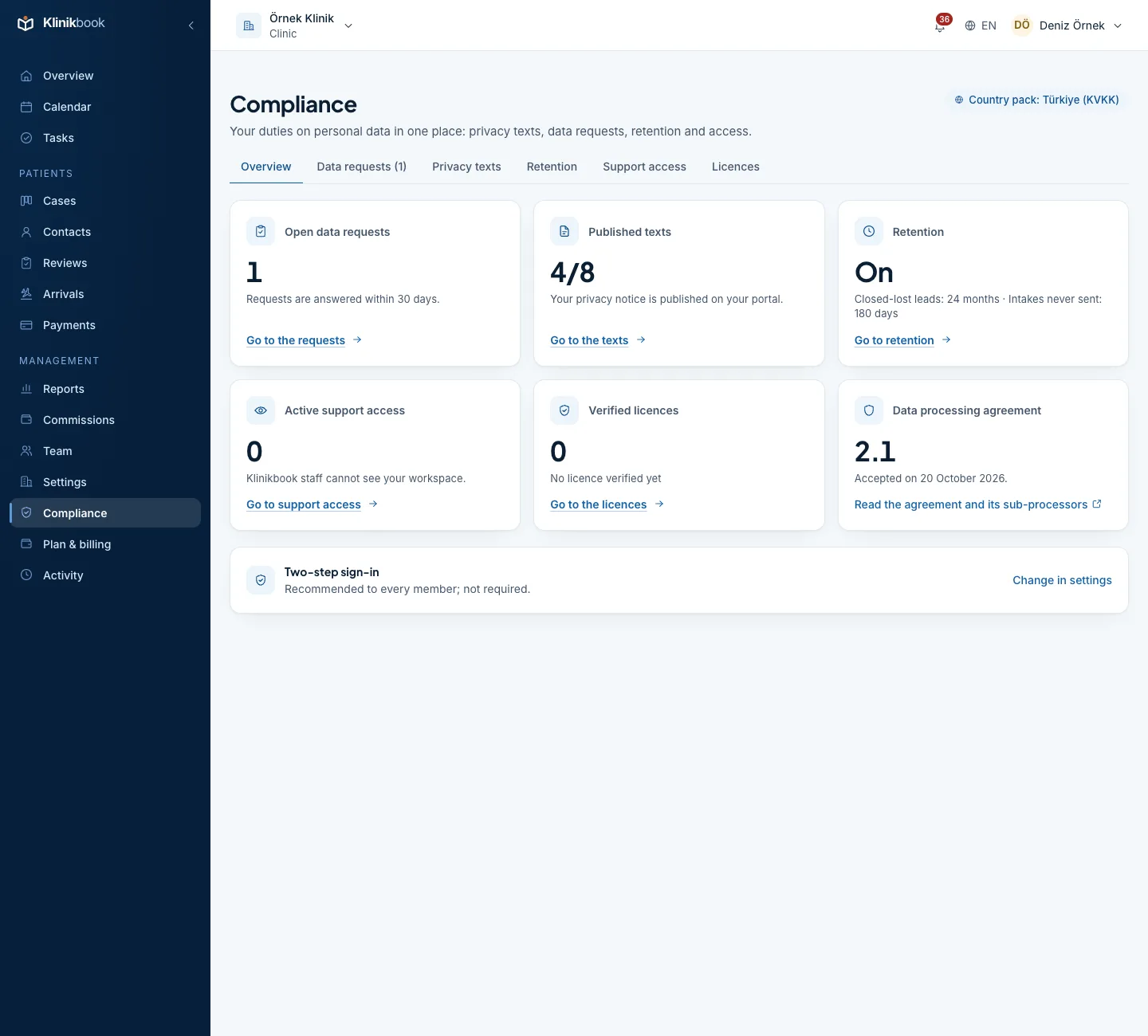Follow the Go to support access link
This screenshot has height=1036, width=1148.
(x=312, y=504)
